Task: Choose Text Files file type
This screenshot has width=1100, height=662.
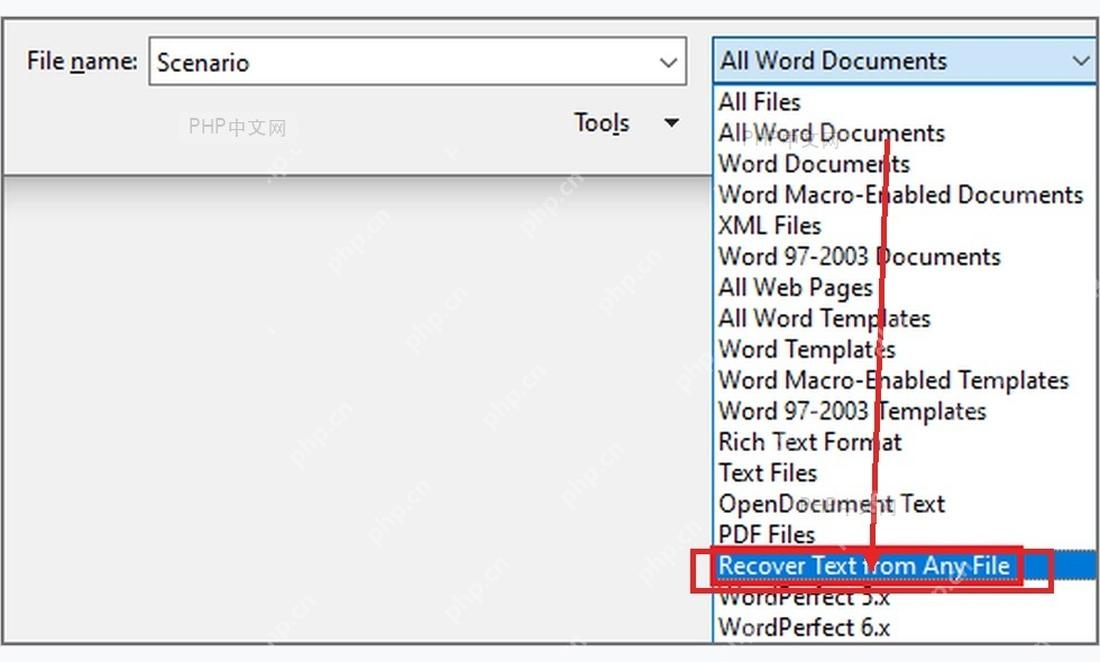Action: click(905, 473)
